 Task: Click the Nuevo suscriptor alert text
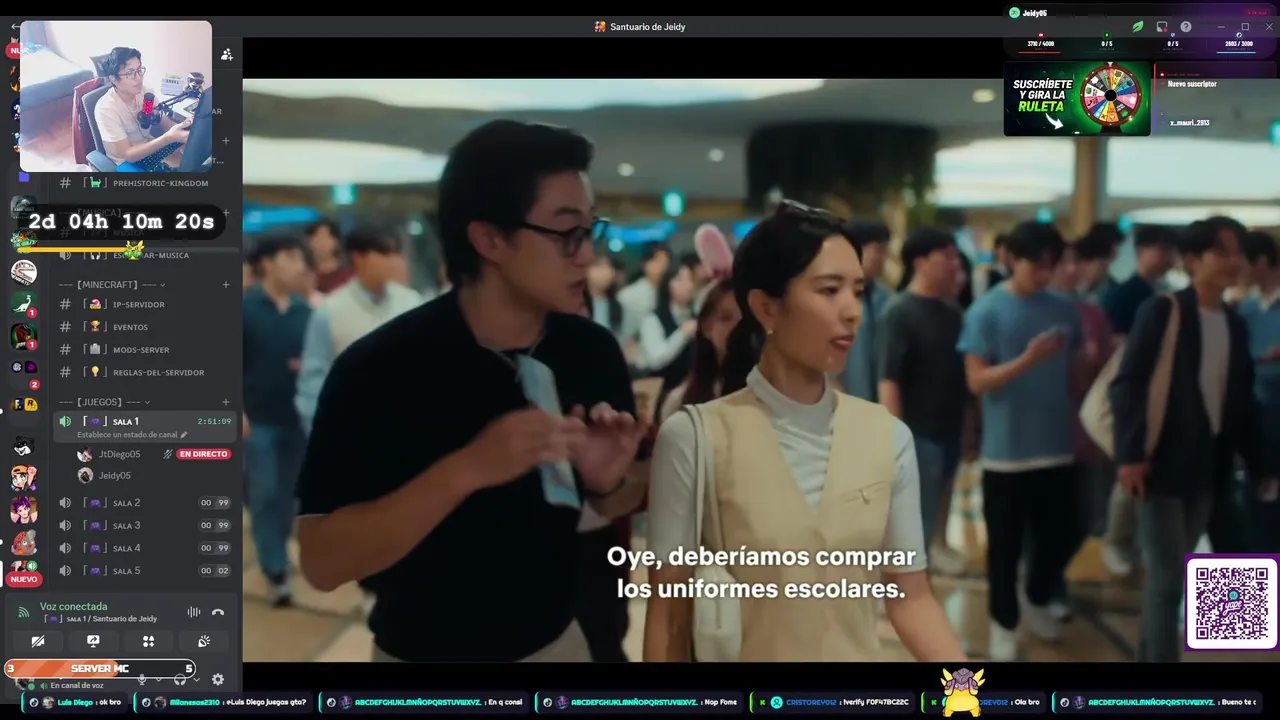1192,84
